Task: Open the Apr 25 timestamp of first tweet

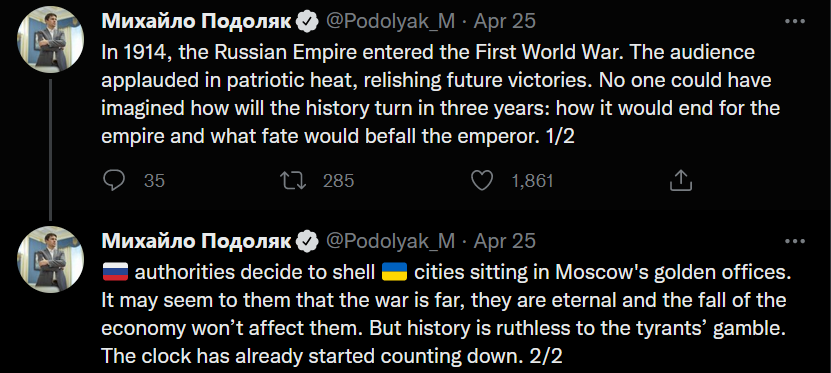Action: [x=505, y=22]
